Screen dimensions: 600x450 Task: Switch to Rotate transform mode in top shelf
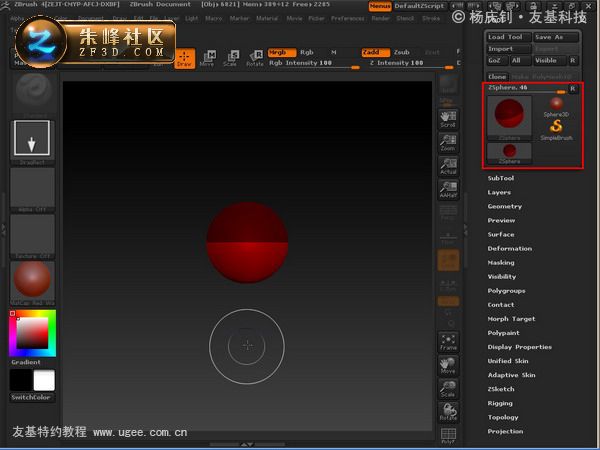pos(254,59)
